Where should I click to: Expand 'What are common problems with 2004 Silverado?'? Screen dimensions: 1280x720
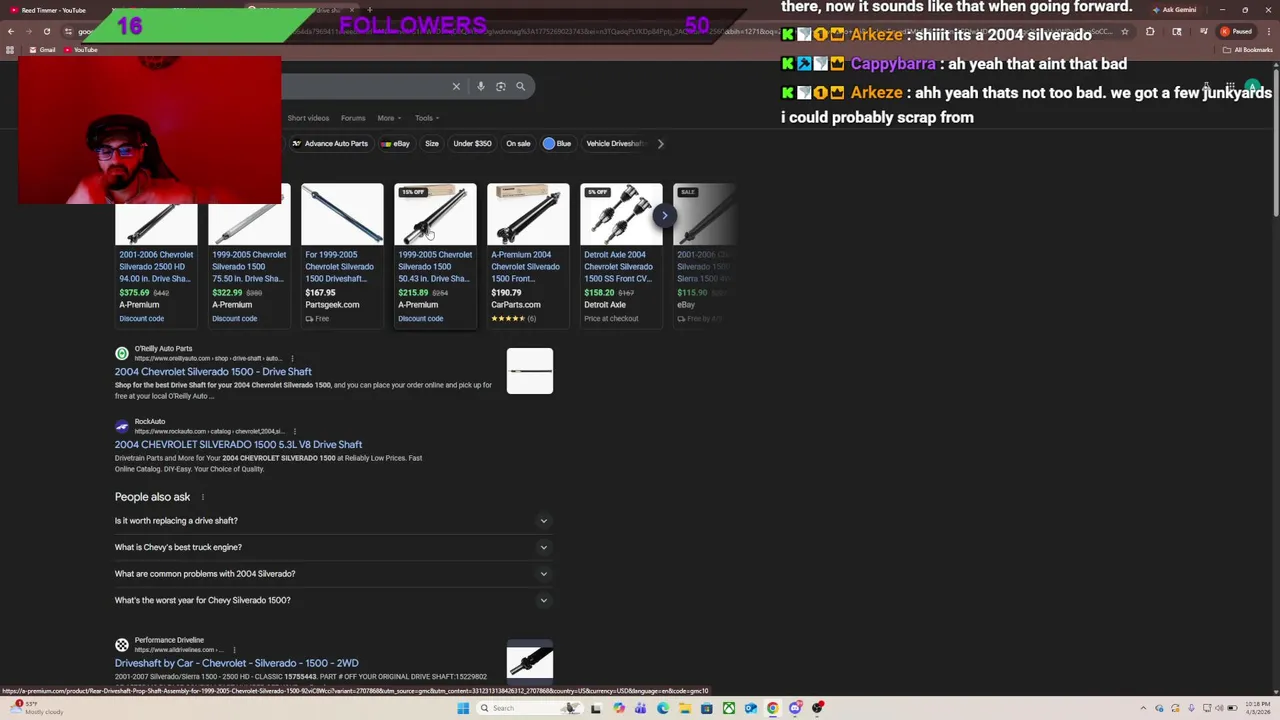[333, 574]
